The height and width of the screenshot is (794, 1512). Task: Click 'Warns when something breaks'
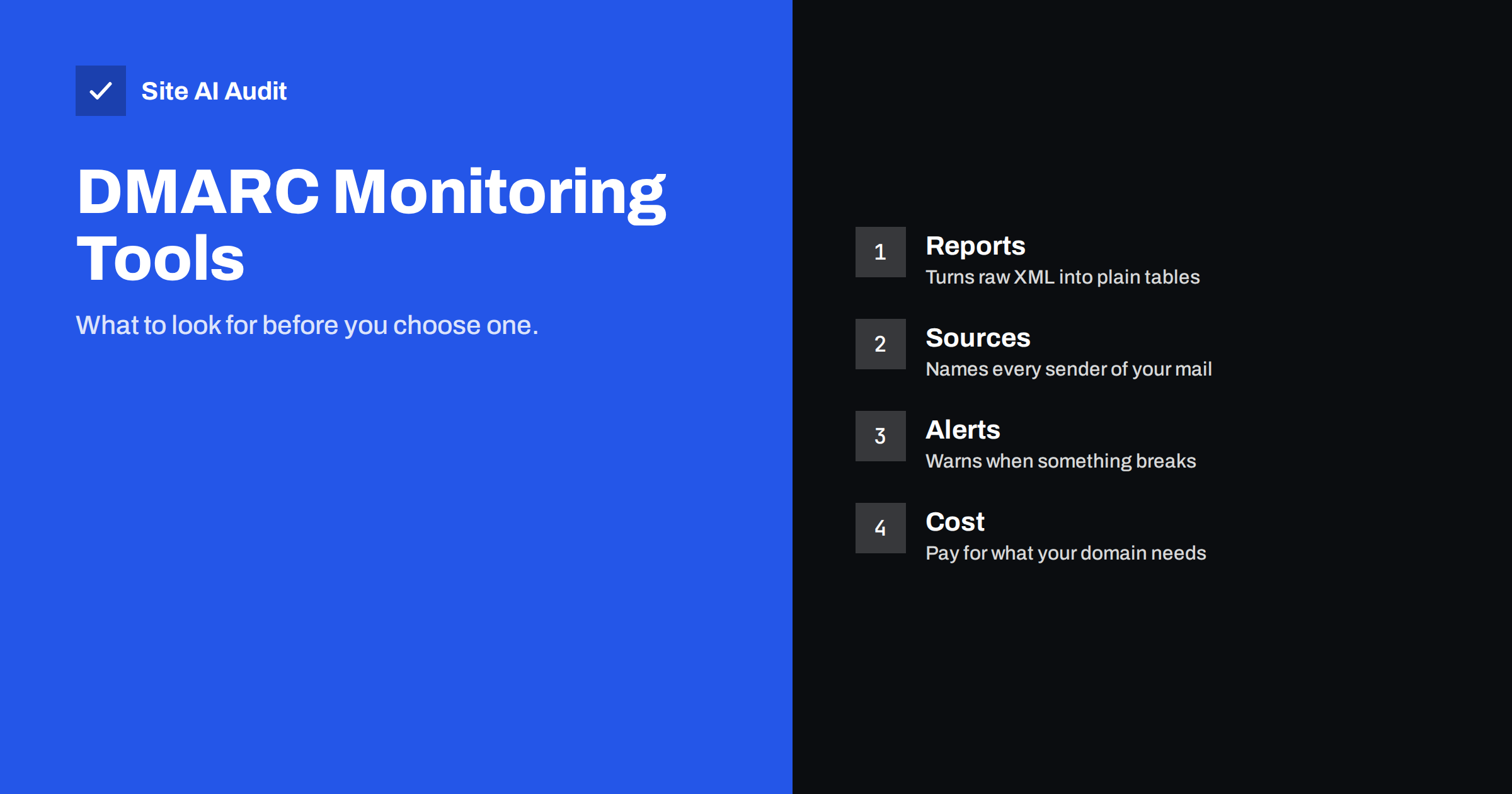point(1061,461)
